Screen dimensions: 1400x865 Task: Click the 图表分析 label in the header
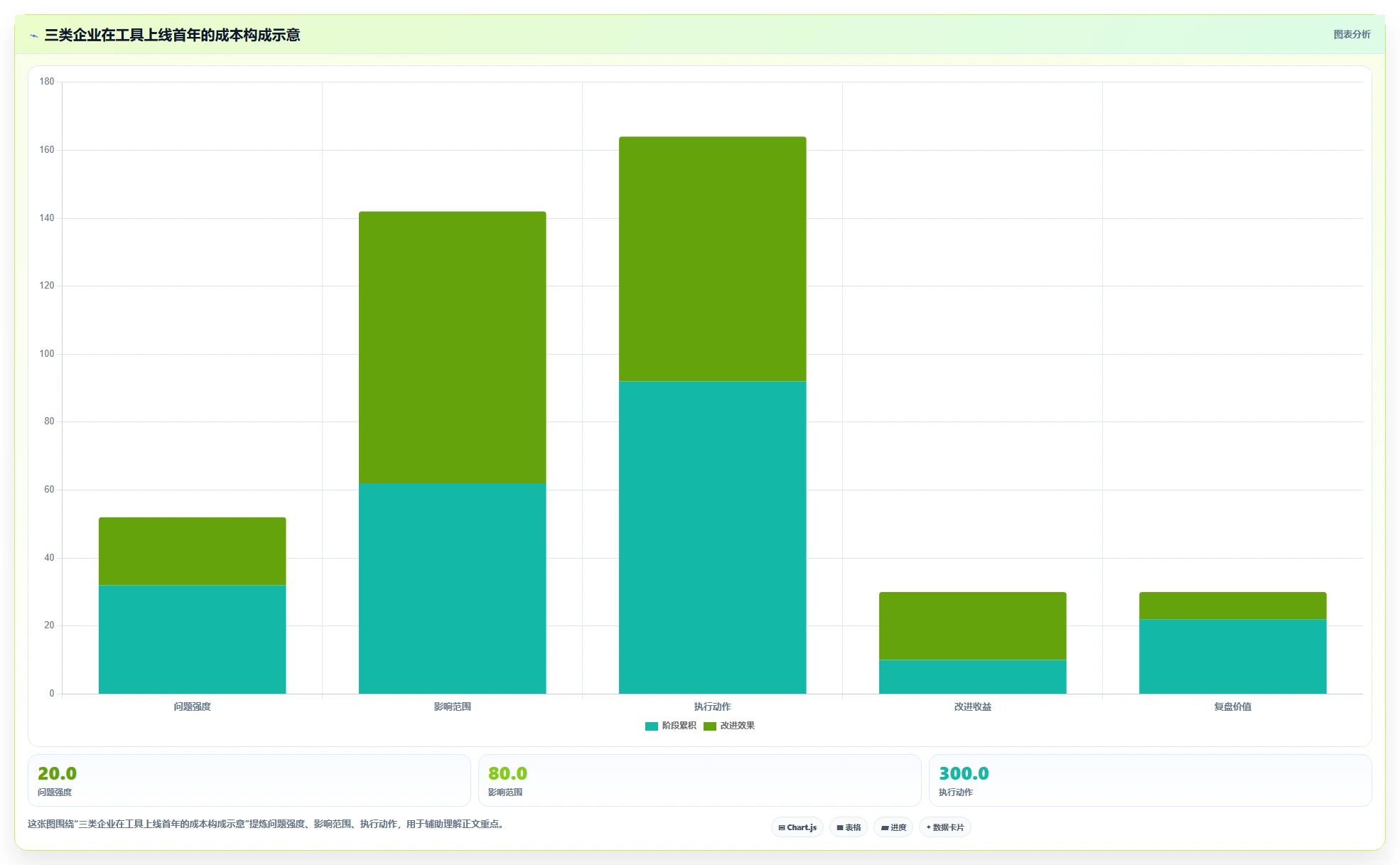1352,34
